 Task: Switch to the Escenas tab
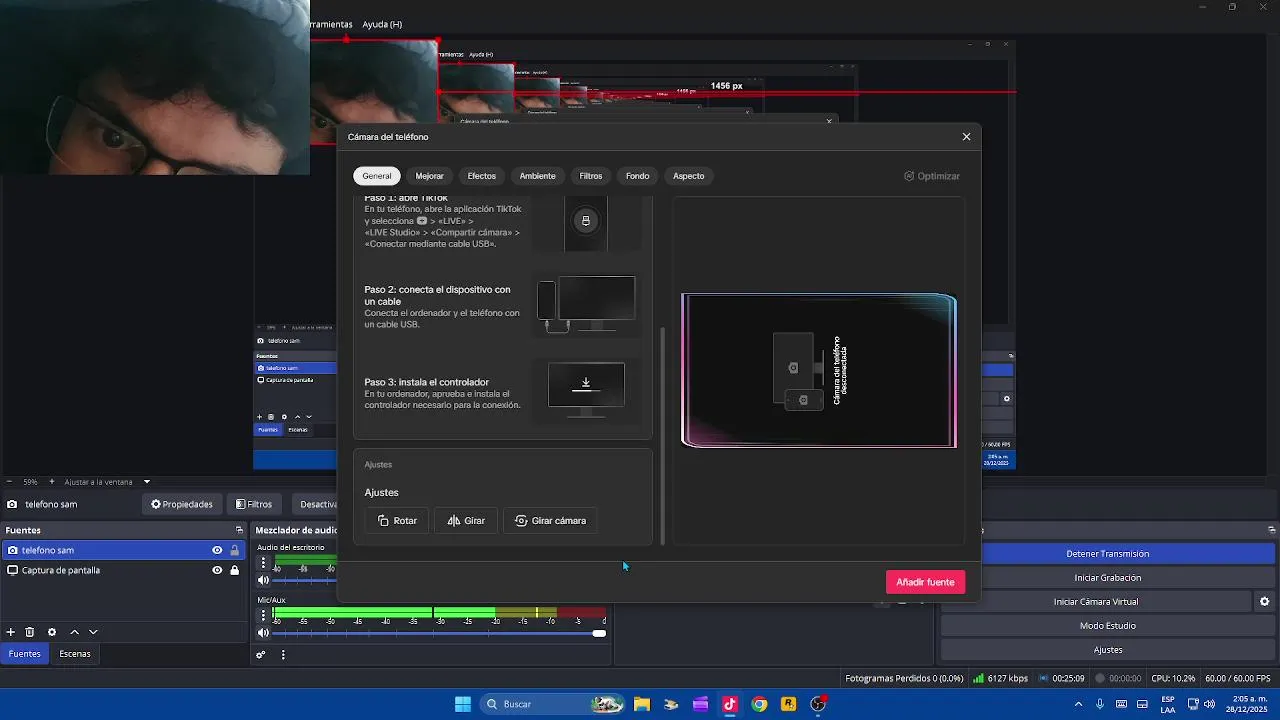(75, 654)
